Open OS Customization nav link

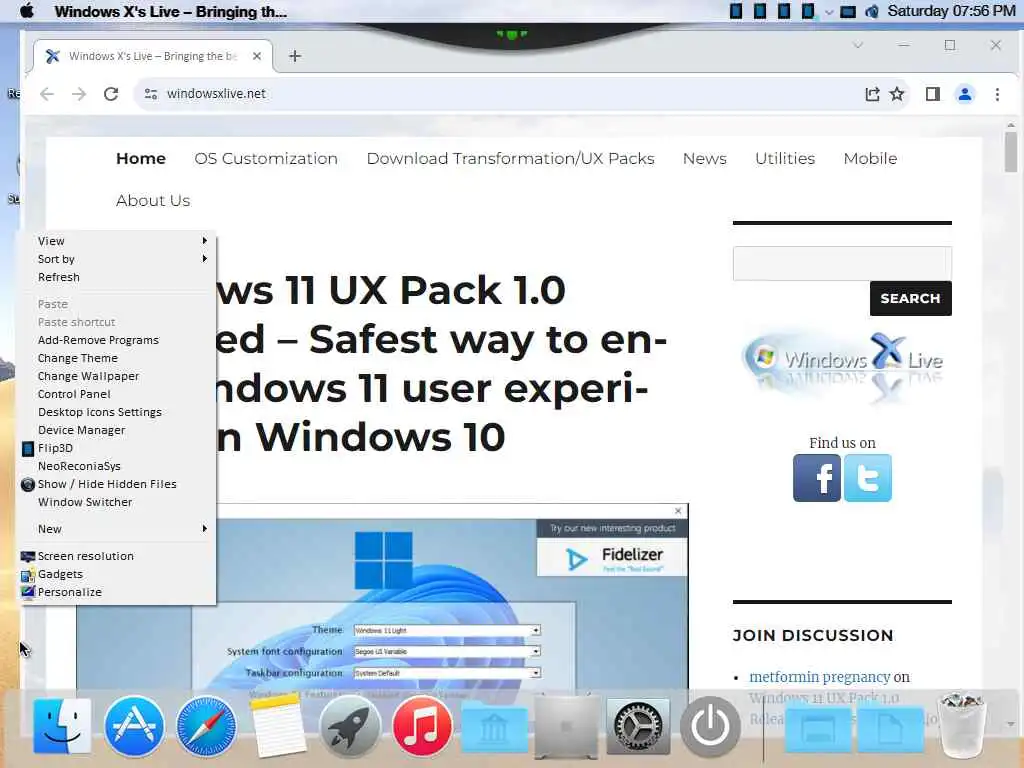[x=266, y=159]
